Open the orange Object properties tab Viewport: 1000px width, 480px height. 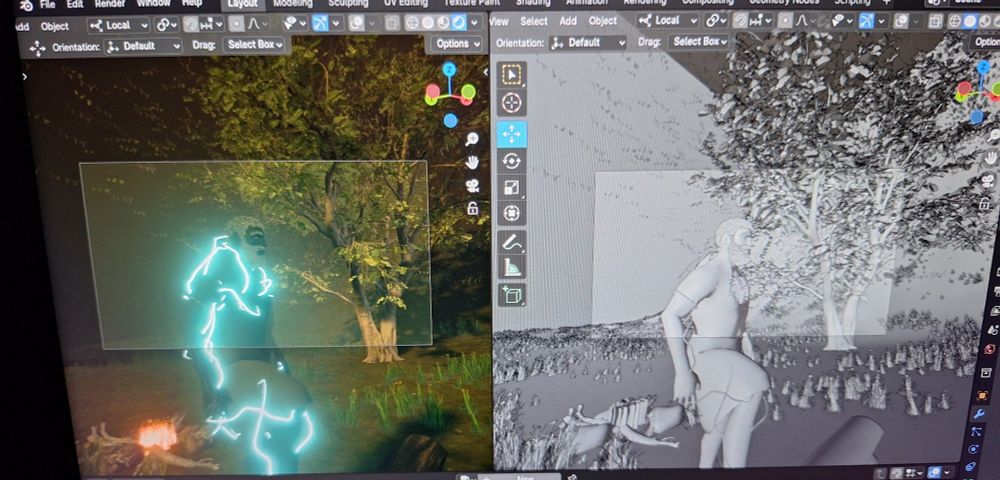[x=982, y=395]
